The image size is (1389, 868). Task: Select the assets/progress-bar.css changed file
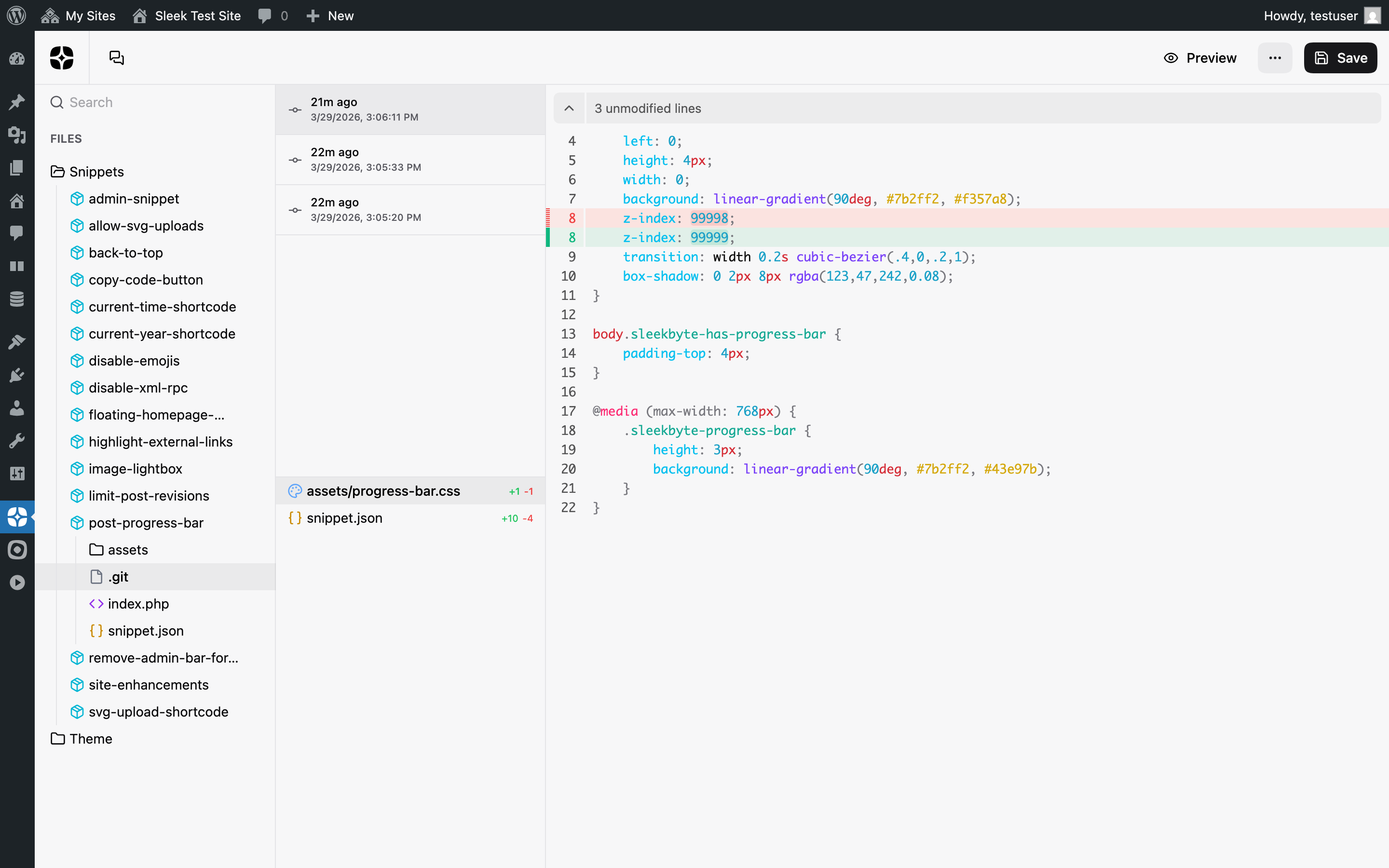383,490
